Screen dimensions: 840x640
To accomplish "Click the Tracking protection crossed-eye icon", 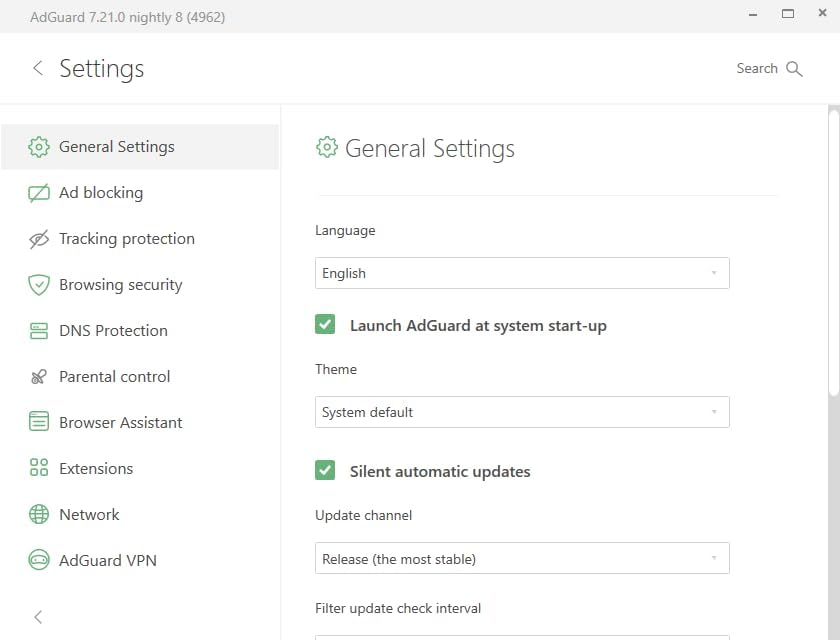I will [x=39, y=239].
